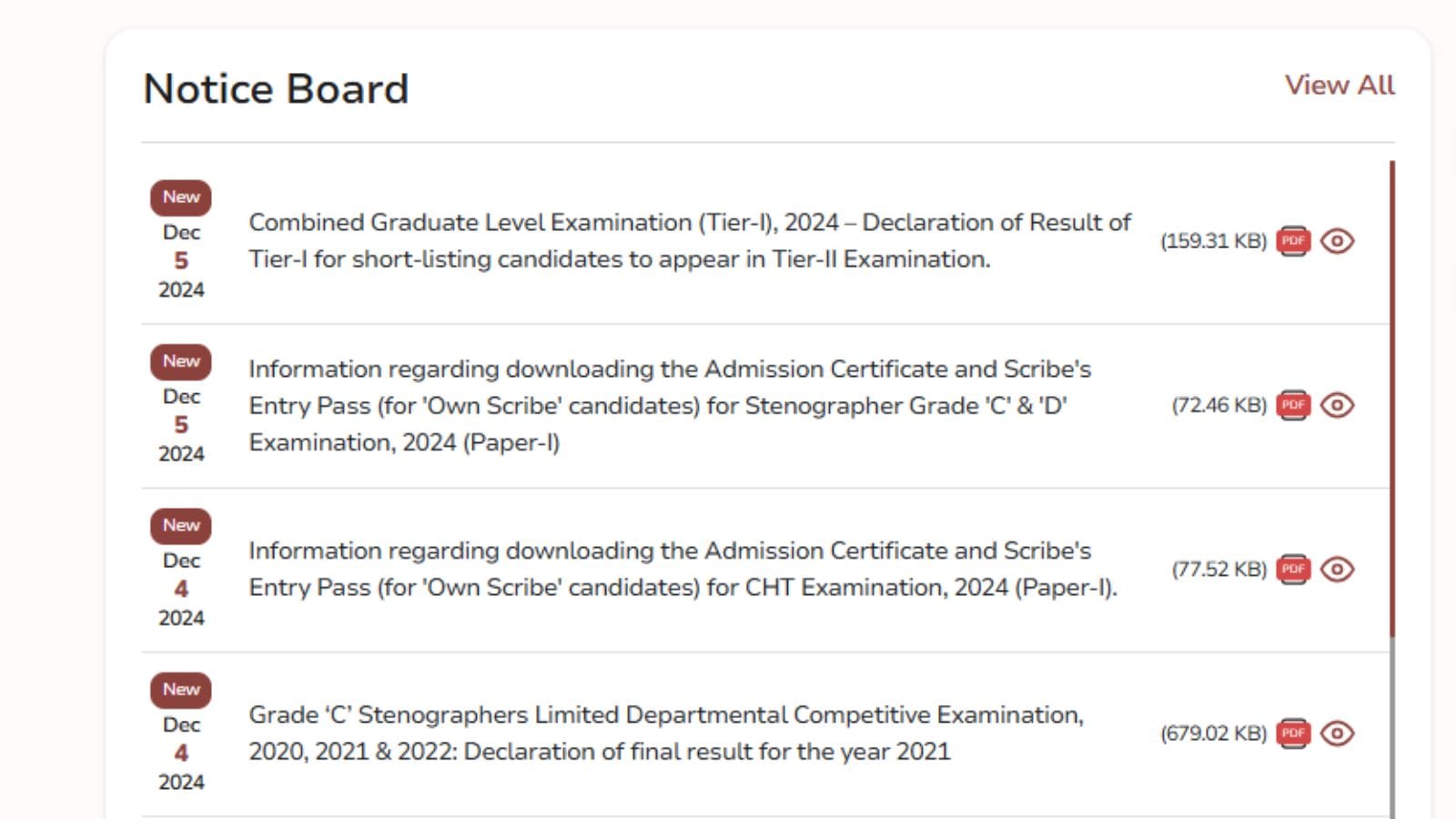Open the View All link

coord(1340,85)
